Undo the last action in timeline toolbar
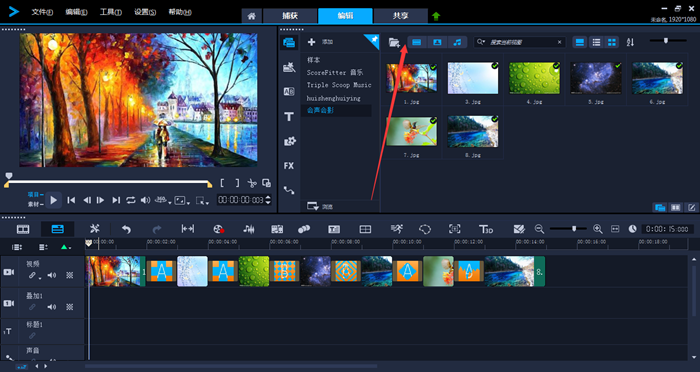The width and height of the screenshot is (700, 372). coord(126,229)
